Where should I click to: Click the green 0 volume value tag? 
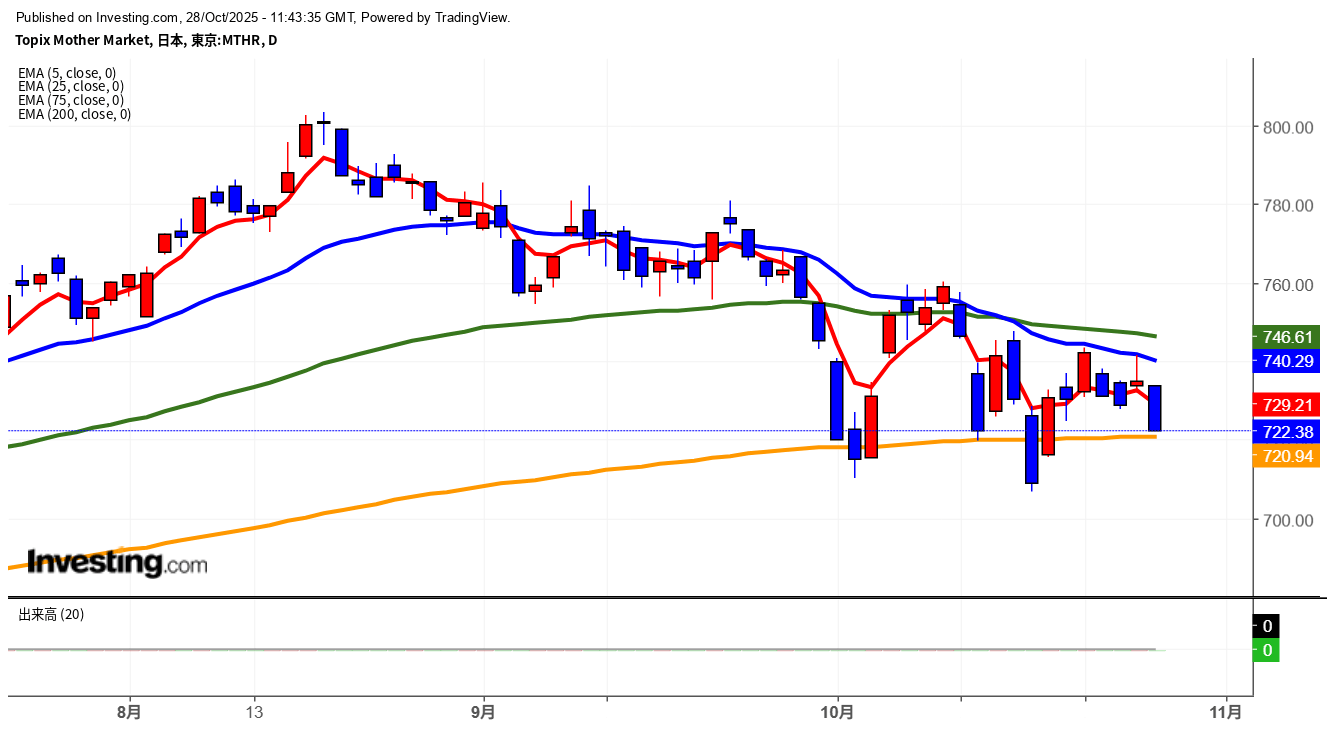click(x=1266, y=650)
